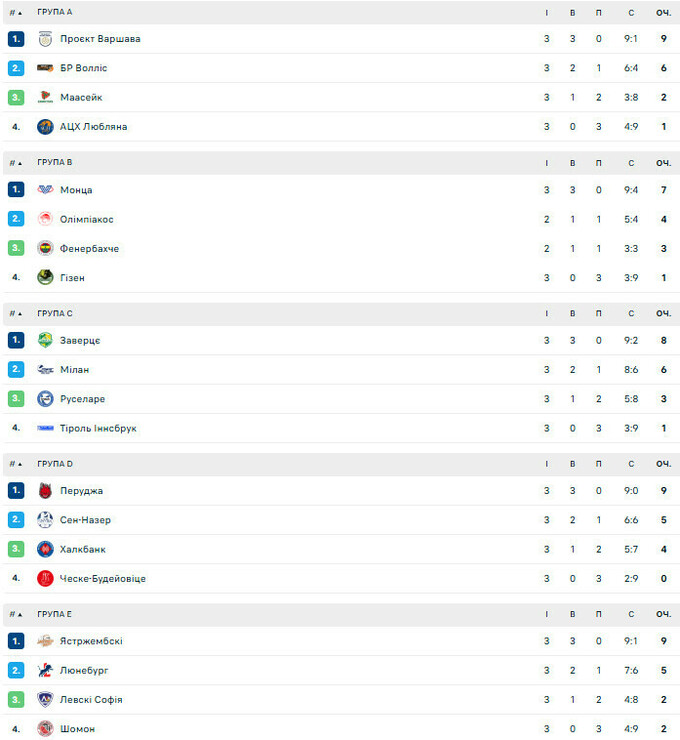Click the Перуджа team logo
680x740 pixels.
pos(45,491)
